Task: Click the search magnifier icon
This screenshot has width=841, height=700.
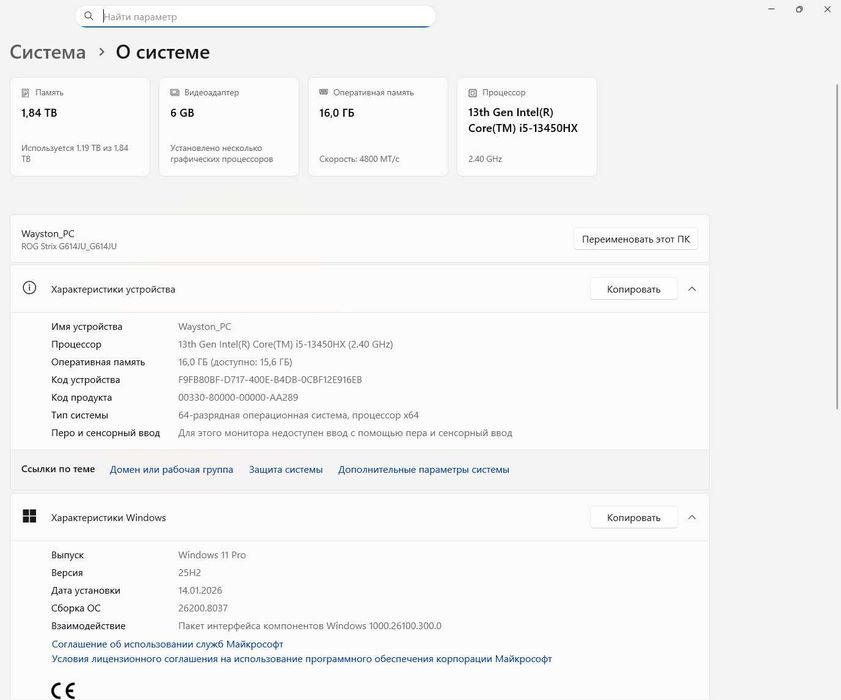Action: 89,17
